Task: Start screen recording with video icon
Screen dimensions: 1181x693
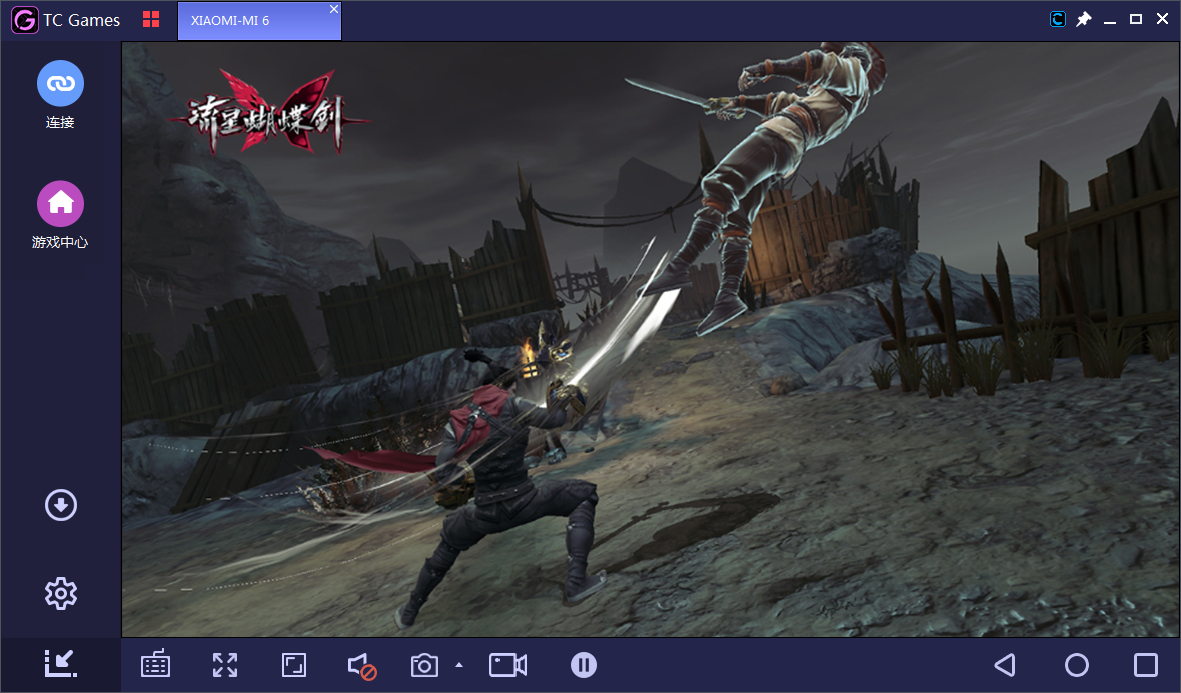Action: pyautogui.click(x=508, y=665)
